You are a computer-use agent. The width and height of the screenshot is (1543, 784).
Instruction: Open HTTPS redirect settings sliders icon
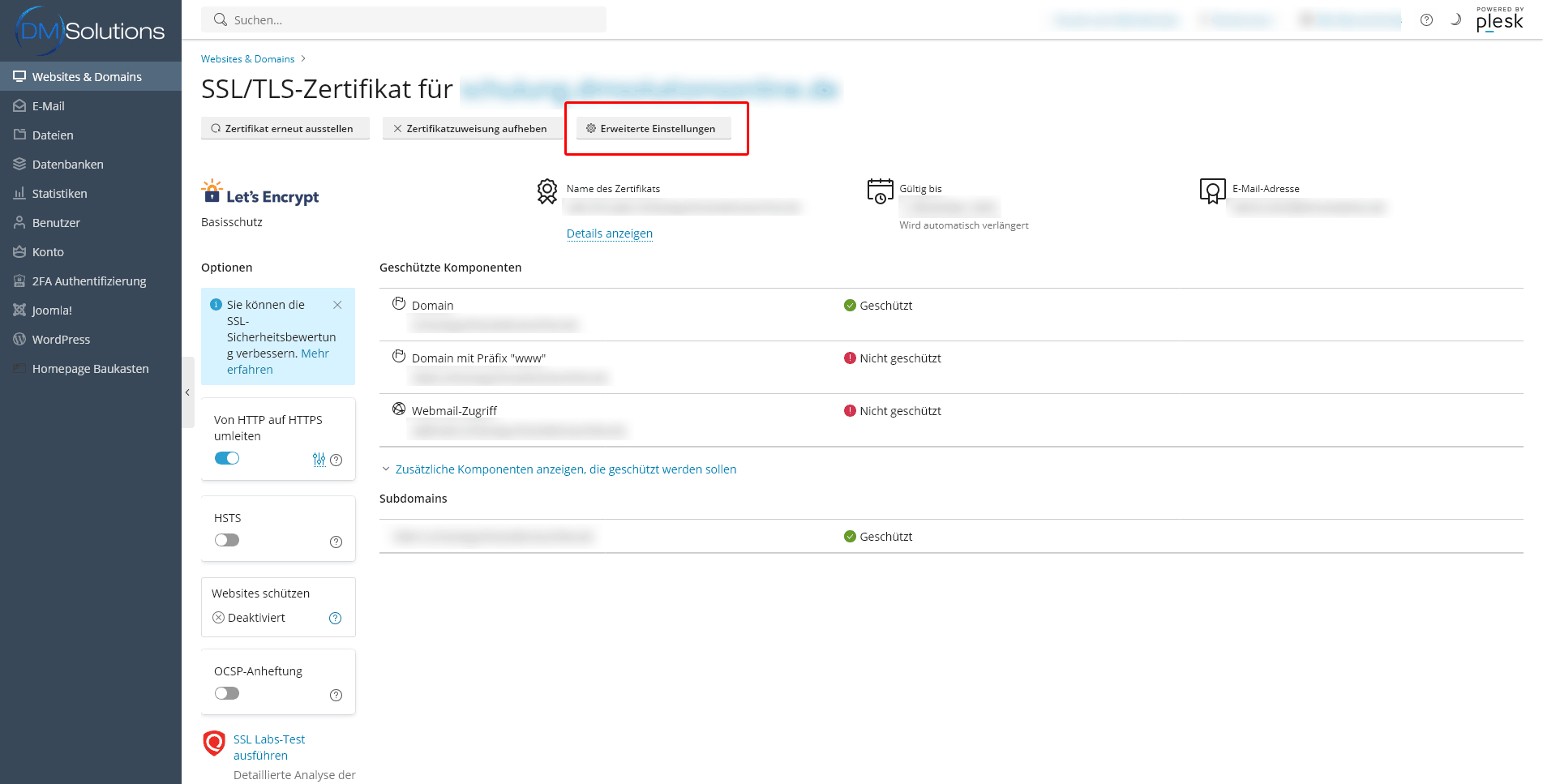coord(319,460)
